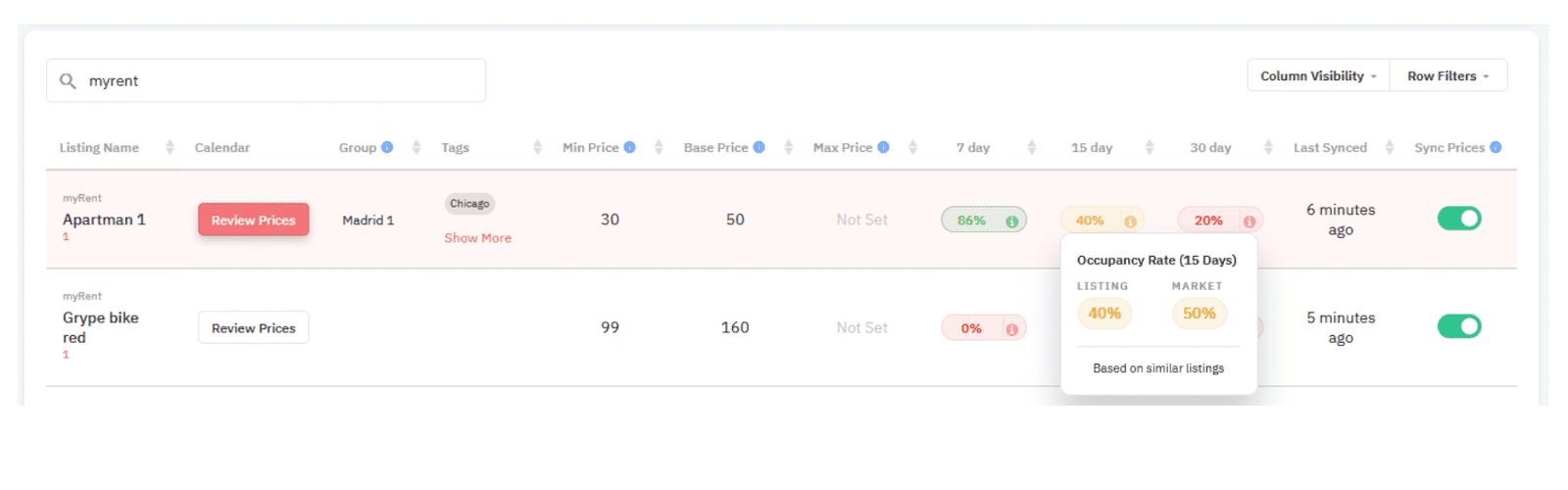The height and width of the screenshot is (490, 1568).
Task: Click info icon in 40% 15-day badge
Action: tap(1130, 221)
